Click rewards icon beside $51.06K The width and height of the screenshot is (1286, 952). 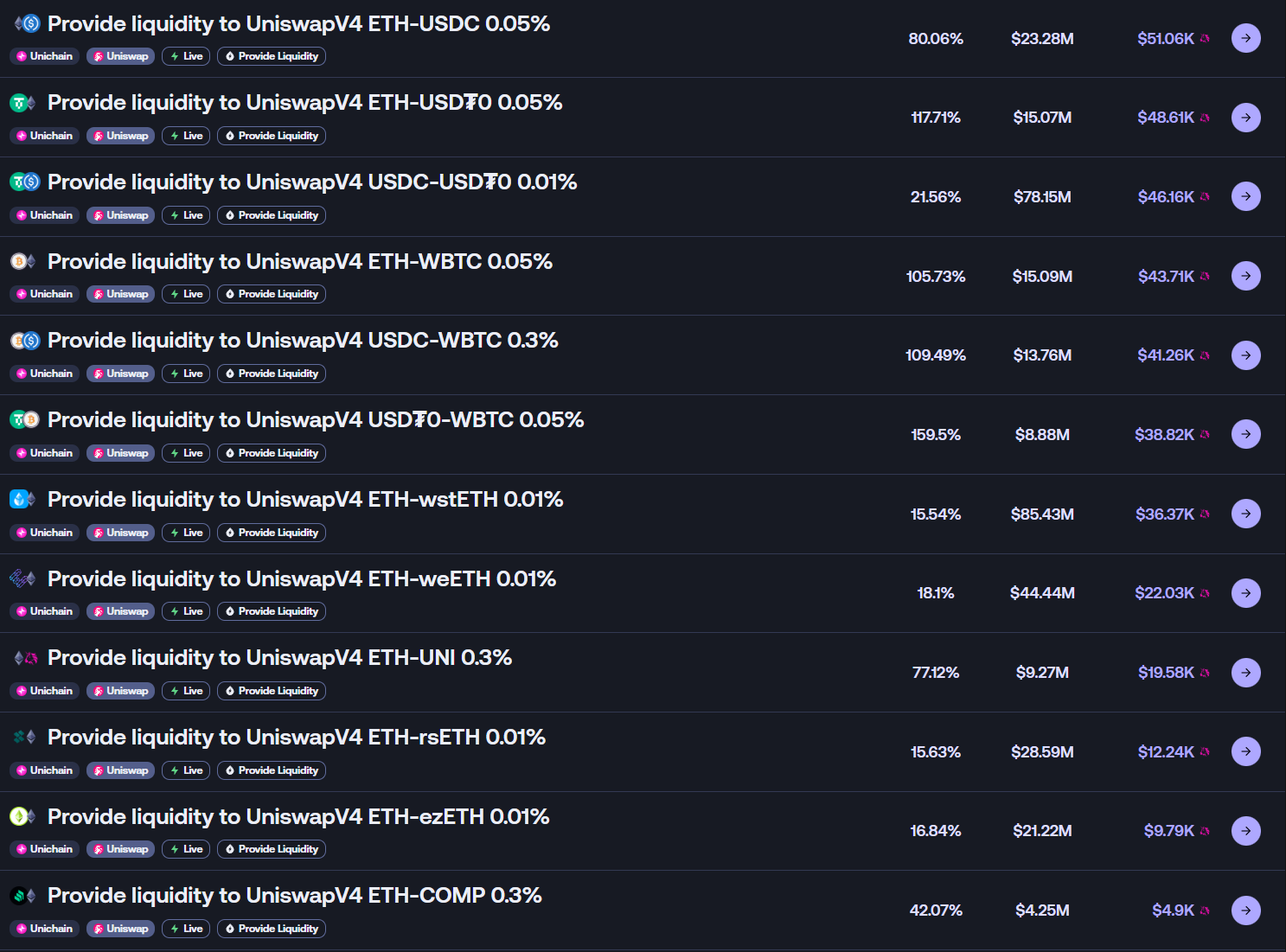pyautogui.click(x=1205, y=39)
